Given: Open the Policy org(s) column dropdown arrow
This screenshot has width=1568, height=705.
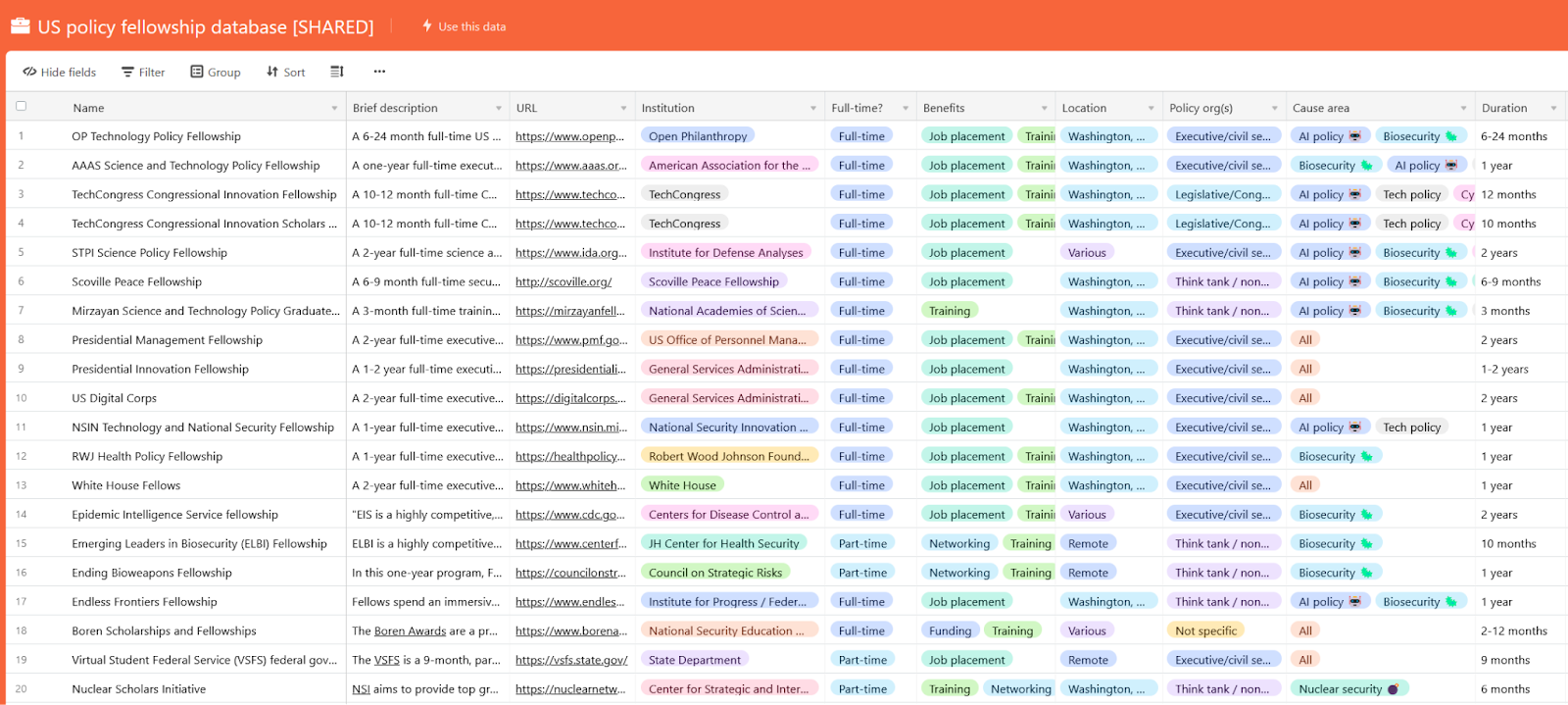Looking at the screenshot, I should point(1275,108).
